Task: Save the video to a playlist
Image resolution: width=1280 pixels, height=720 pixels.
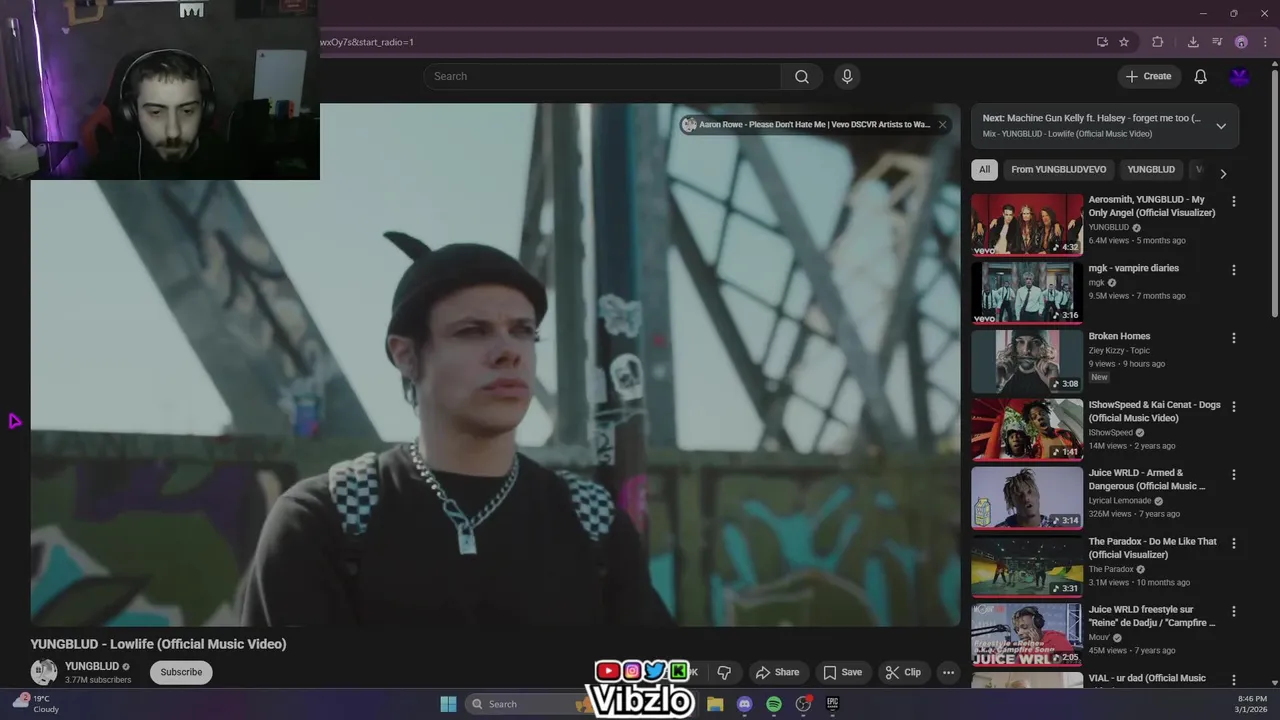Action: point(842,672)
